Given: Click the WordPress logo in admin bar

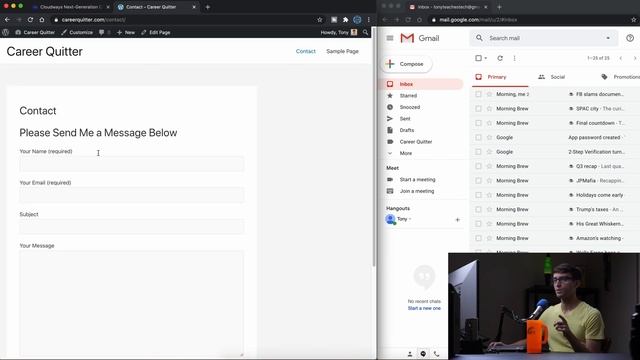Looking at the screenshot, I should pyautogui.click(x=6, y=32).
